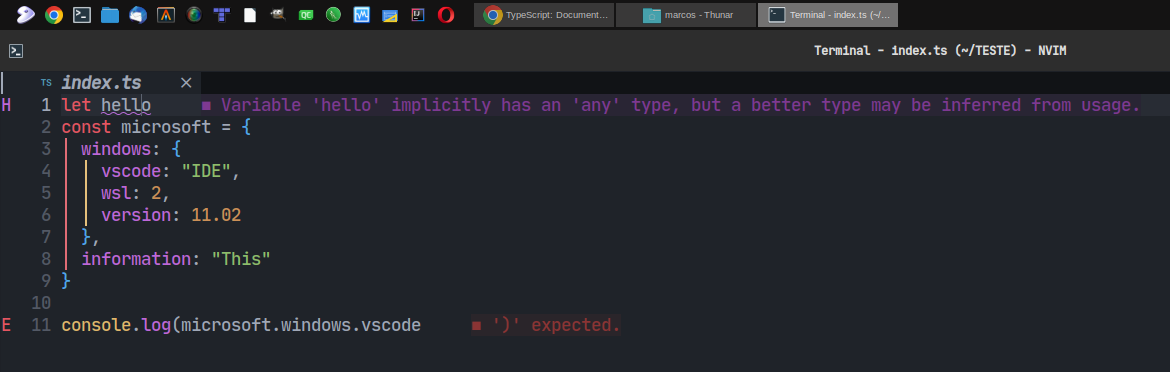The image size is (1170, 372).
Task: Launch the orange A-logo app in the panel
Action: [166, 15]
